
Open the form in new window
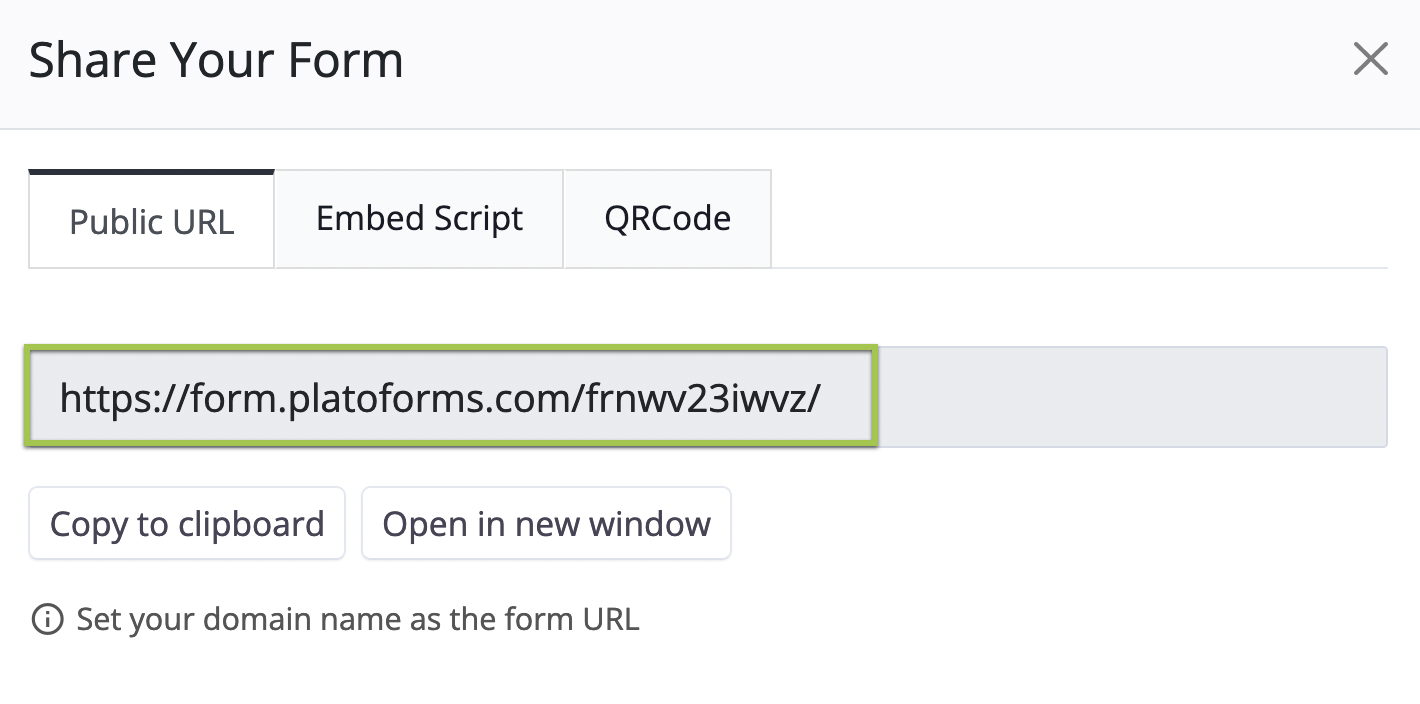tap(546, 524)
